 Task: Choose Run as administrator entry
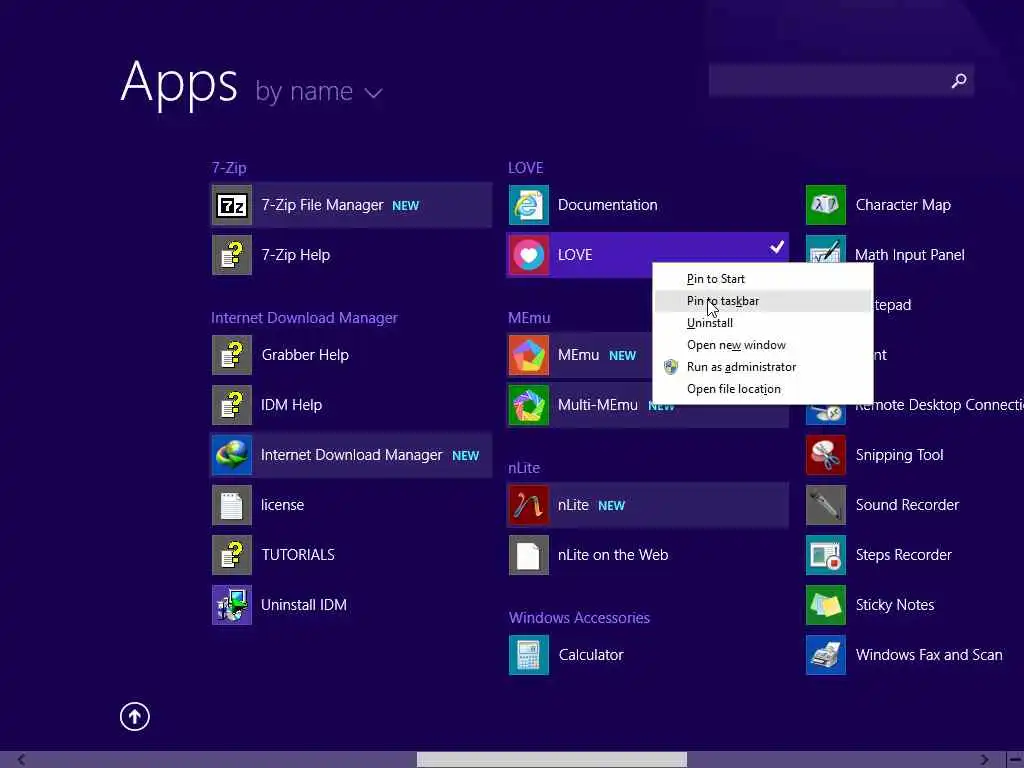(x=763, y=367)
